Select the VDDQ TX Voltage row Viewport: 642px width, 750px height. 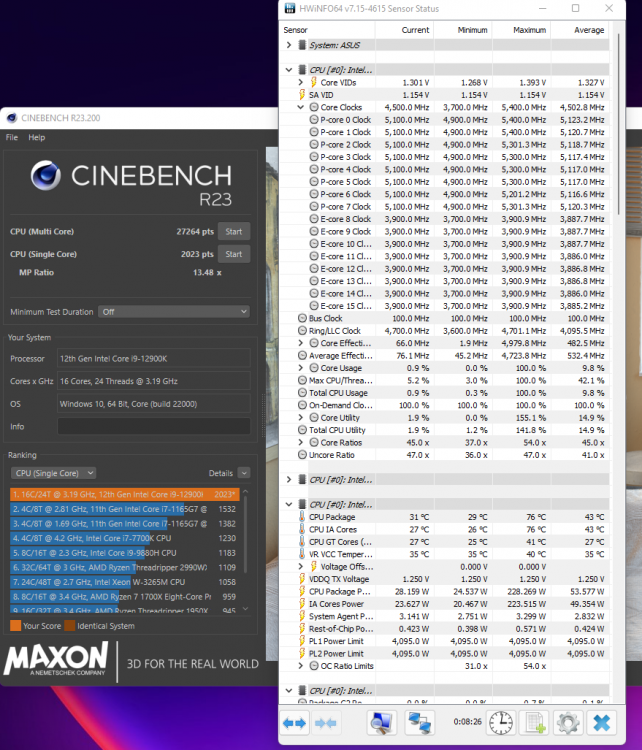pyautogui.click(x=445, y=579)
